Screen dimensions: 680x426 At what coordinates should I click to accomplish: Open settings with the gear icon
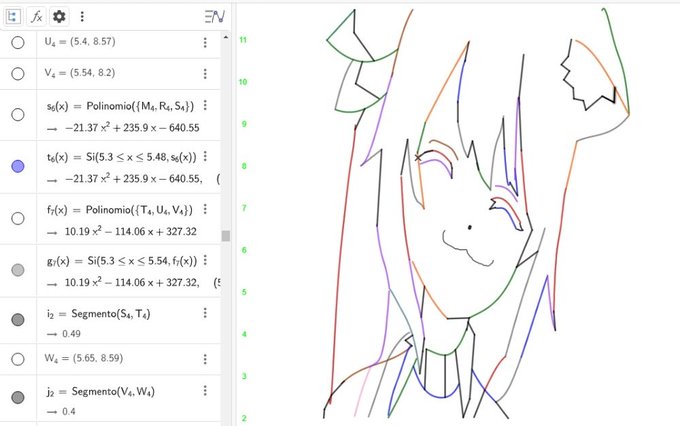pos(59,17)
